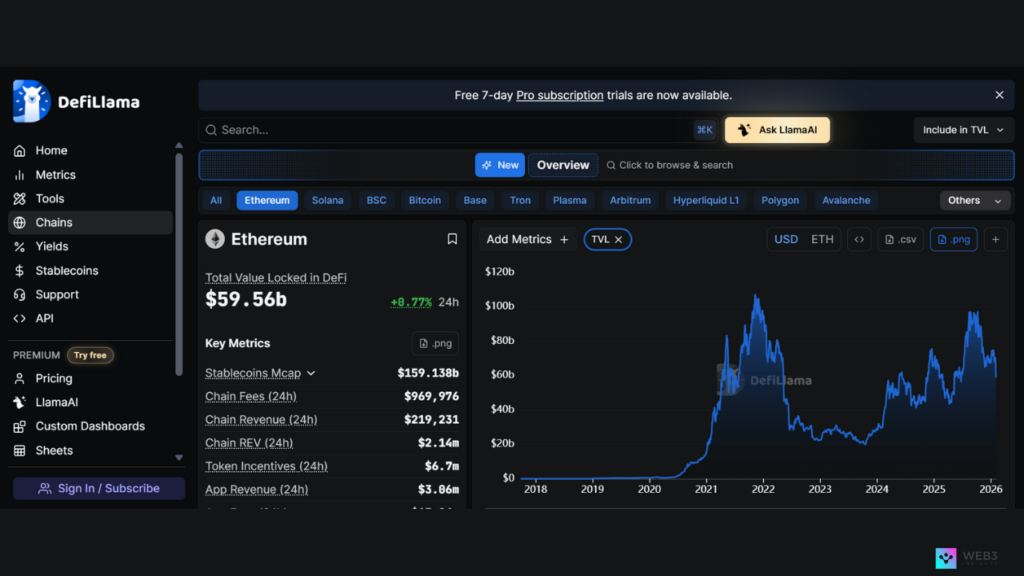Image resolution: width=1024 pixels, height=576 pixels.
Task: Remove the TVL metric chip
Action: (619, 239)
